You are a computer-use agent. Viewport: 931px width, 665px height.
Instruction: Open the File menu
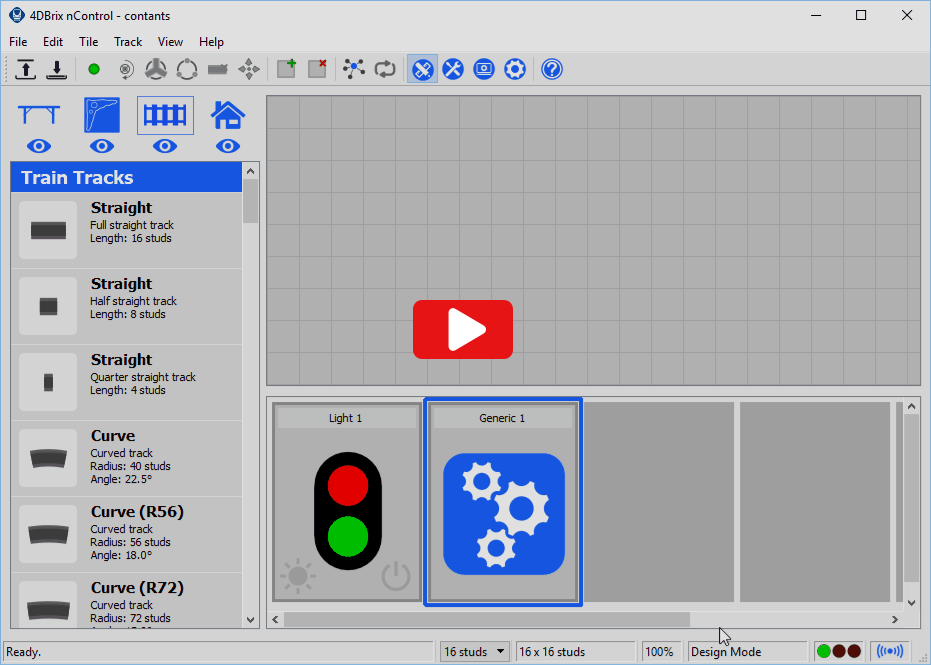tap(18, 42)
